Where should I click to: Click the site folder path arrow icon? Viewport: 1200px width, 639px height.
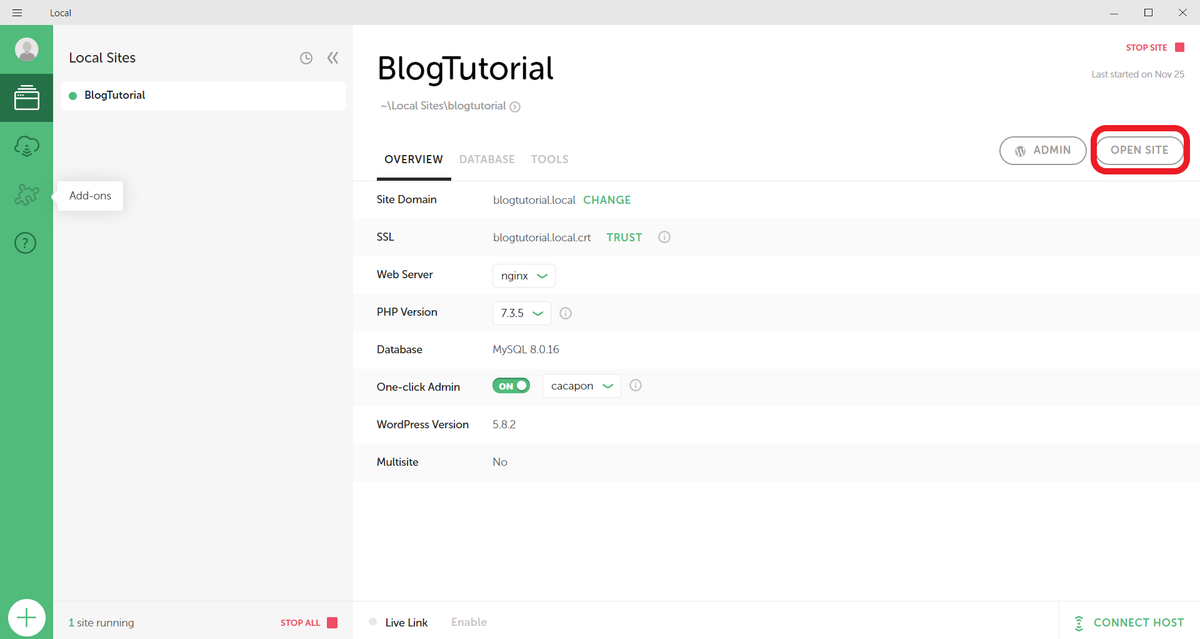coord(515,106)
